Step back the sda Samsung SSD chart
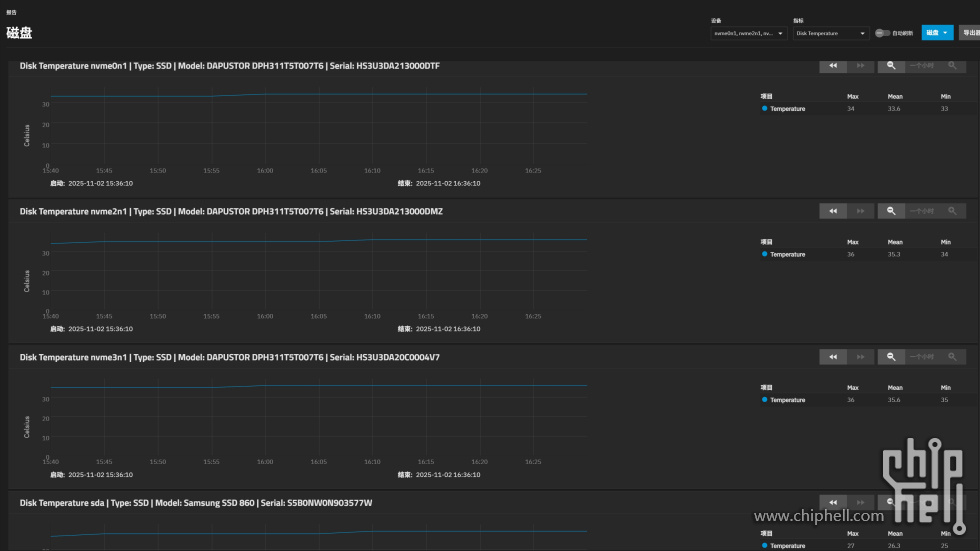980x551 pixels. tap(832, 502)
